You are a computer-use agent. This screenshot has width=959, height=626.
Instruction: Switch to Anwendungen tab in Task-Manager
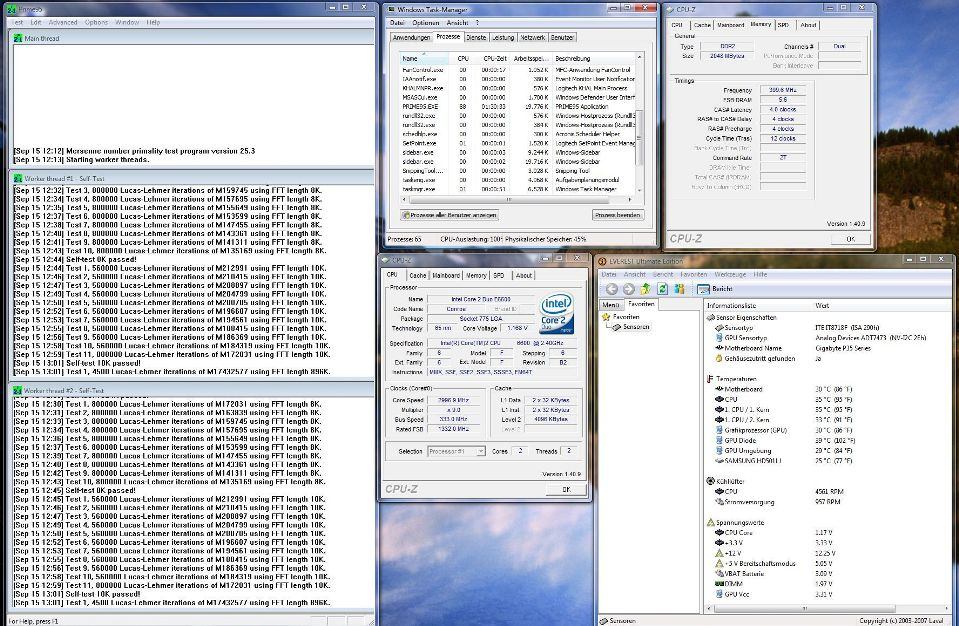tap(412, 37)
